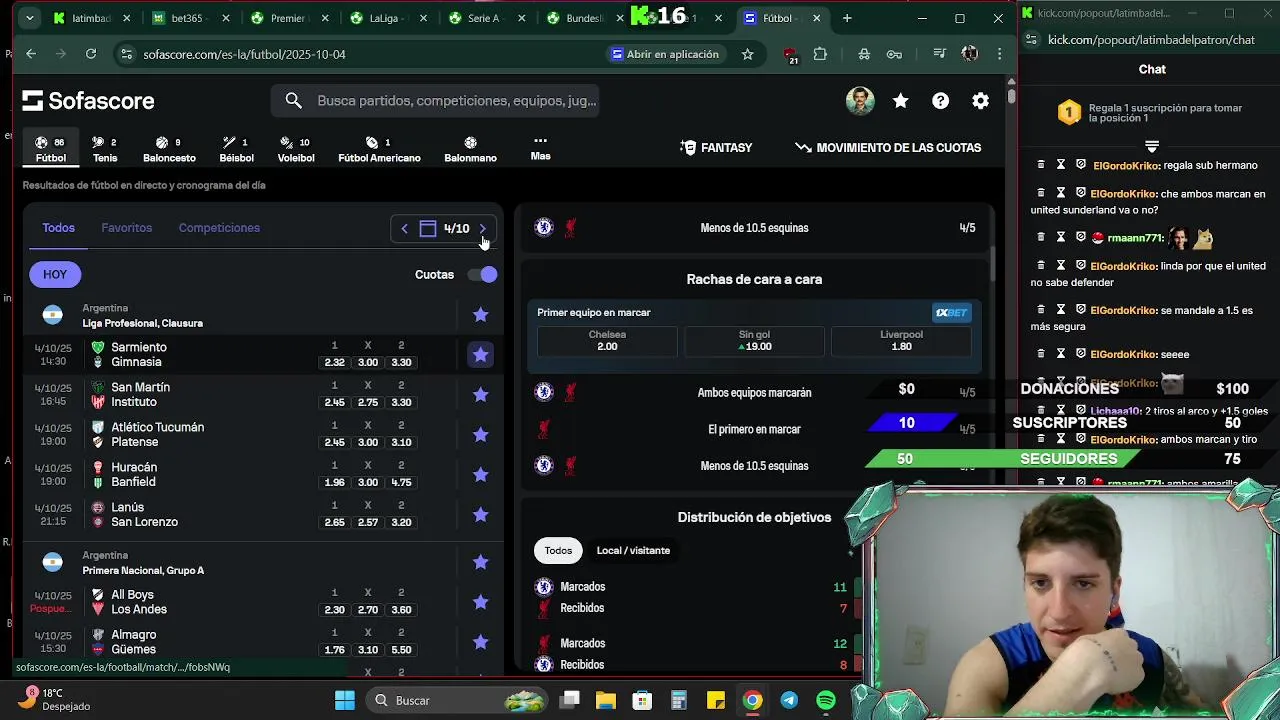1280x720 pixels.
Task: Expand the Chrome tab search dropdown
Action: point(29,18)
